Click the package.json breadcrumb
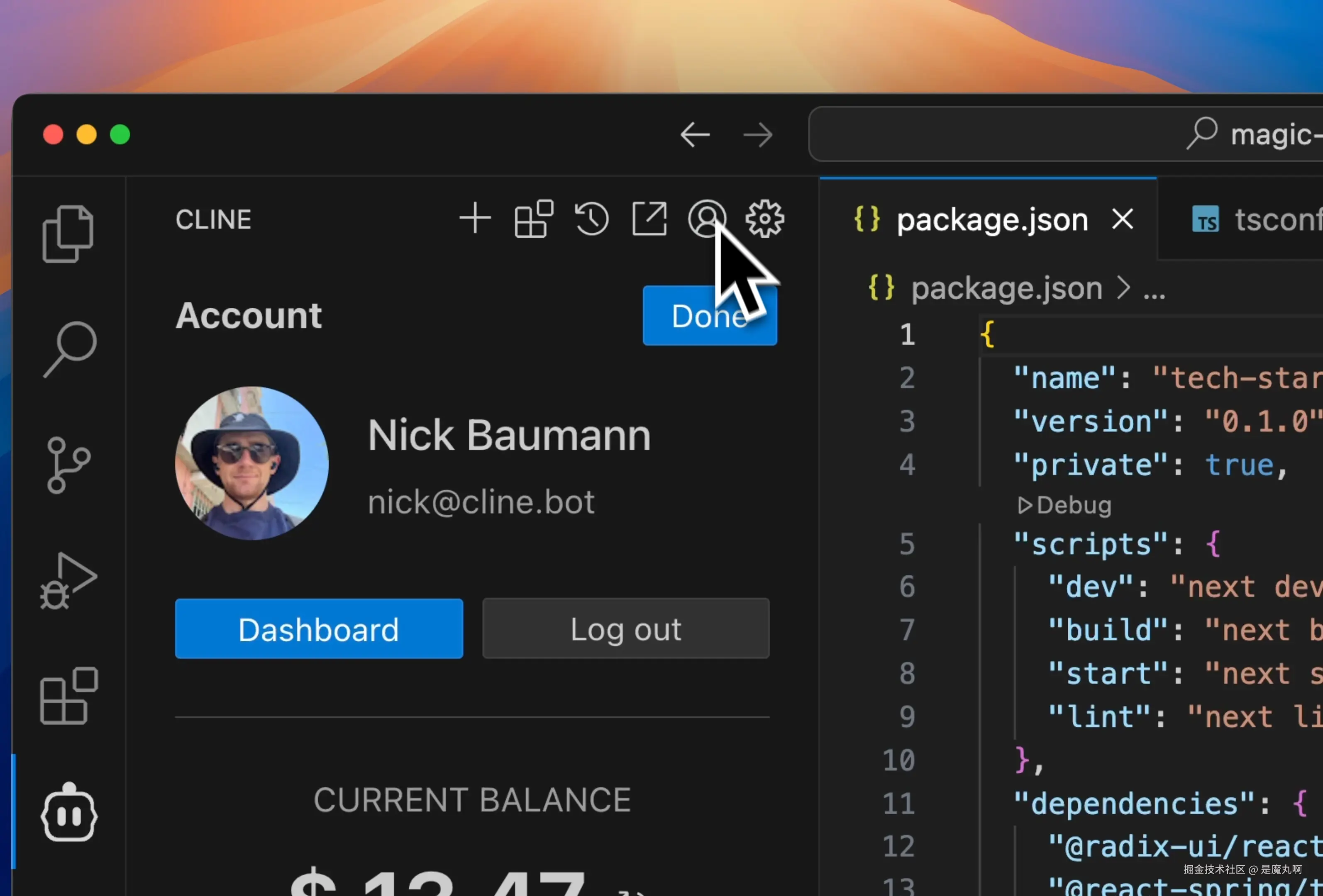1323x896 pixels. [x=1006, y=288]
